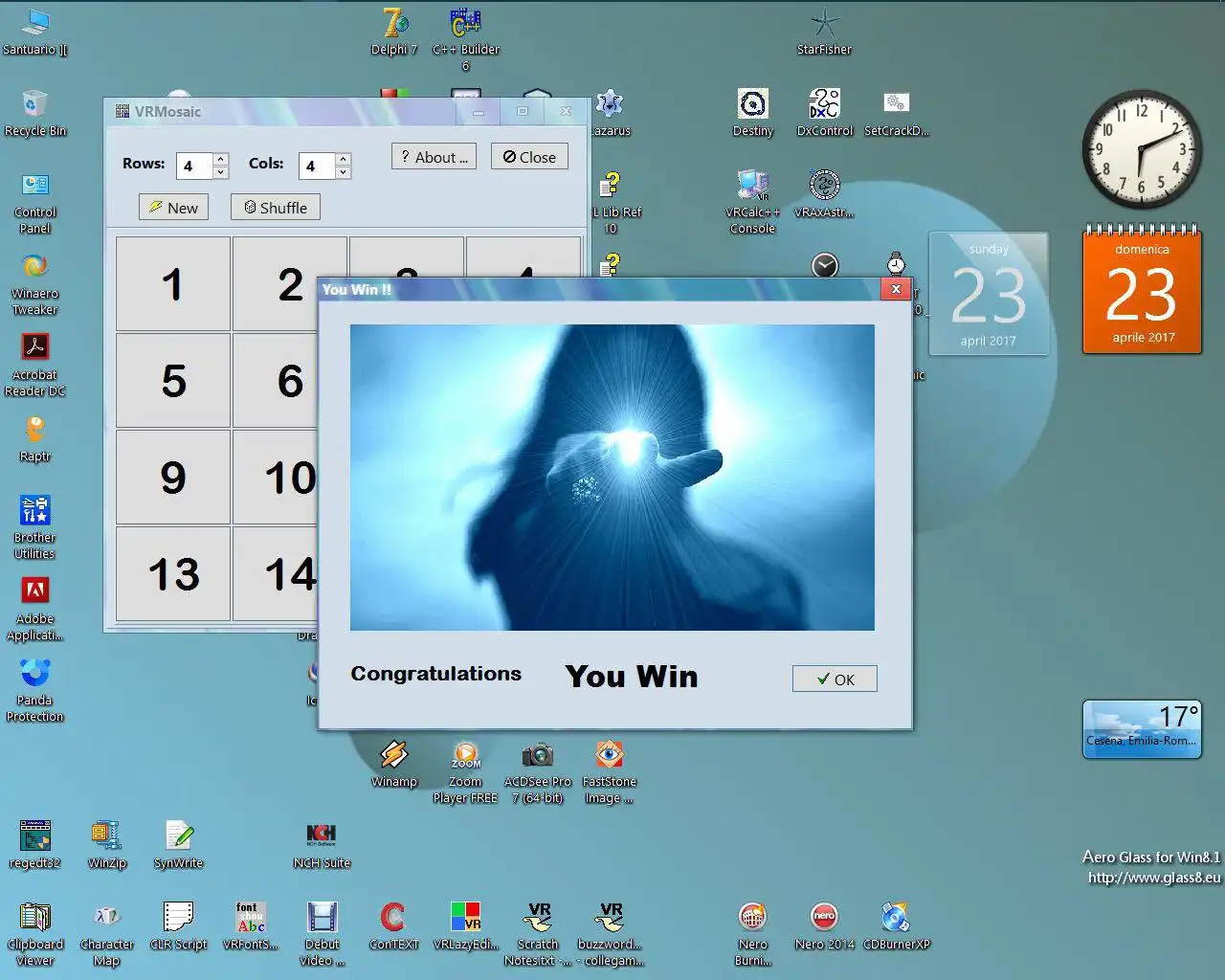The width and height of the screenshot is (1225, 980).
Task: Shuffle the VRMosaic tiles
Action: tap(275, 207)
